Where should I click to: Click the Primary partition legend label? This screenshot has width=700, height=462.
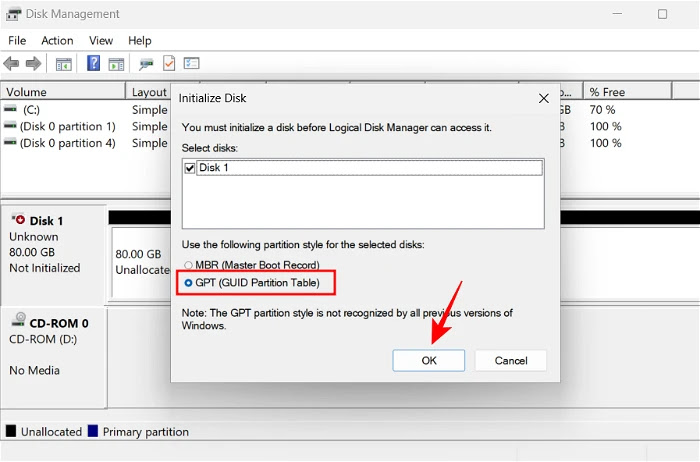[146, 432]
